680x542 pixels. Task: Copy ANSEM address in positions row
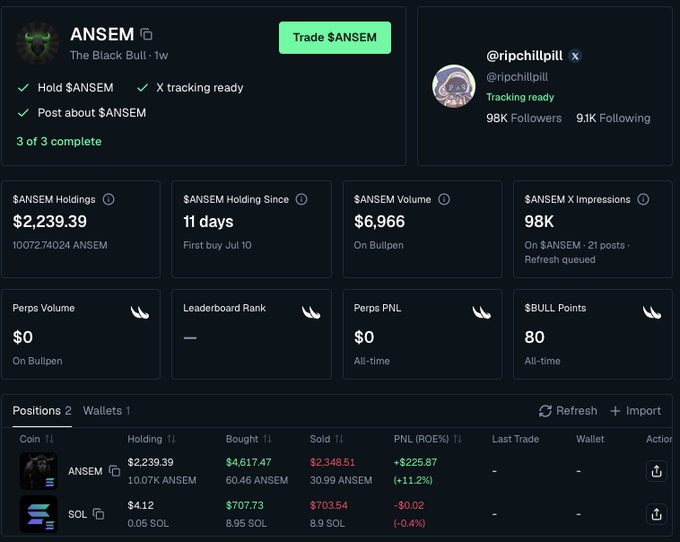(x=114, y=471)
